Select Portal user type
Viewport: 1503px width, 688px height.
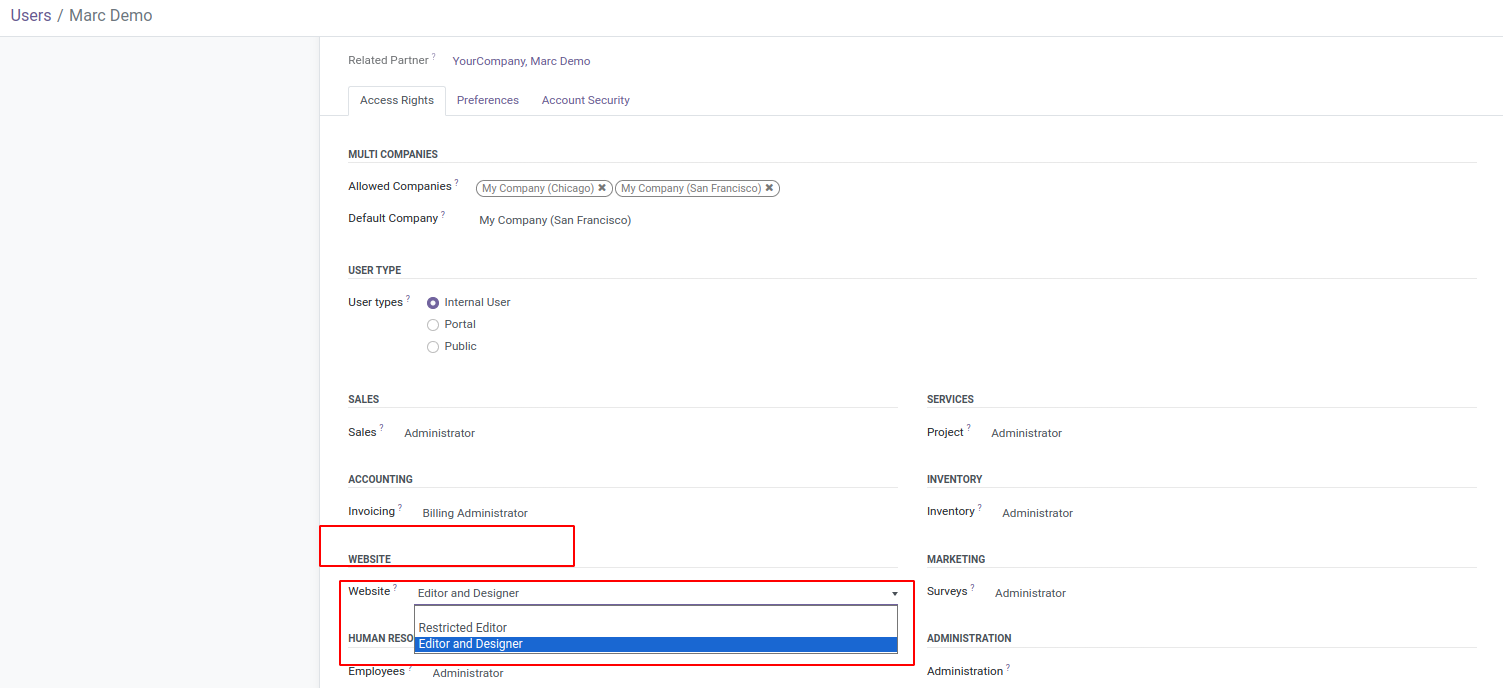tap(433, 325)
